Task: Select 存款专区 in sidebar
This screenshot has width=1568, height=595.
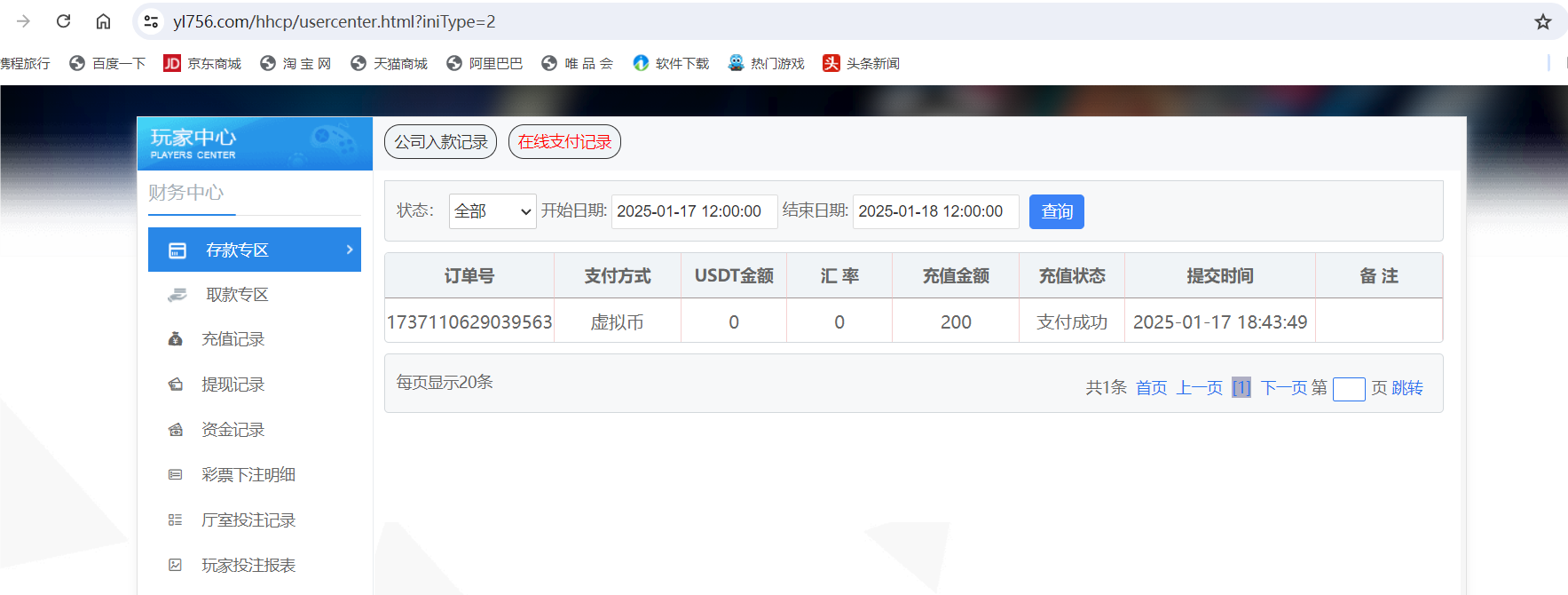Action: pyautogui.click(x=255, y=250)
